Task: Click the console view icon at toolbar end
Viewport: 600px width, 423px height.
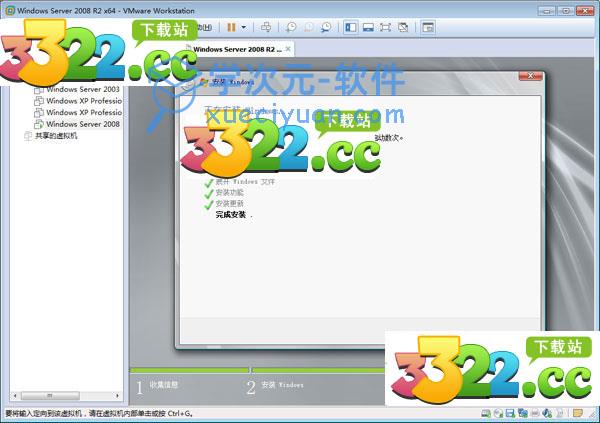Action: tap(428, 27)
